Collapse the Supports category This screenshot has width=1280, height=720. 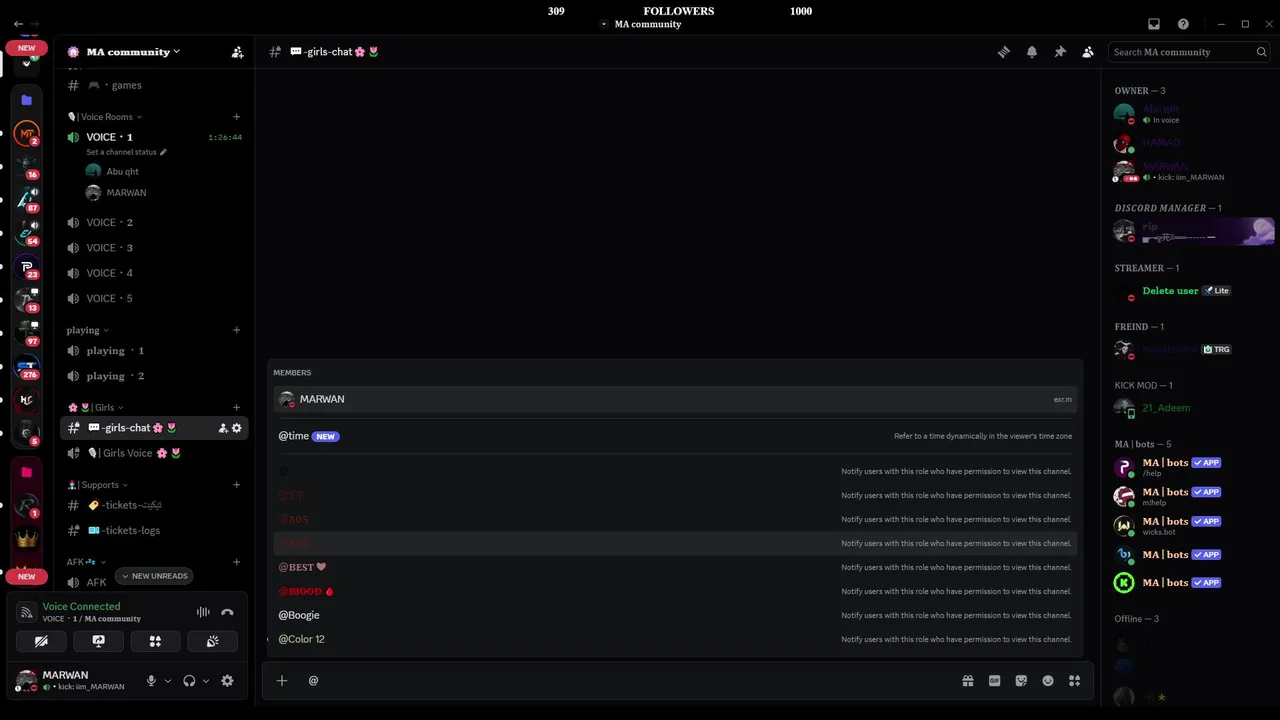pyautogui.click(x=99, y=485)
